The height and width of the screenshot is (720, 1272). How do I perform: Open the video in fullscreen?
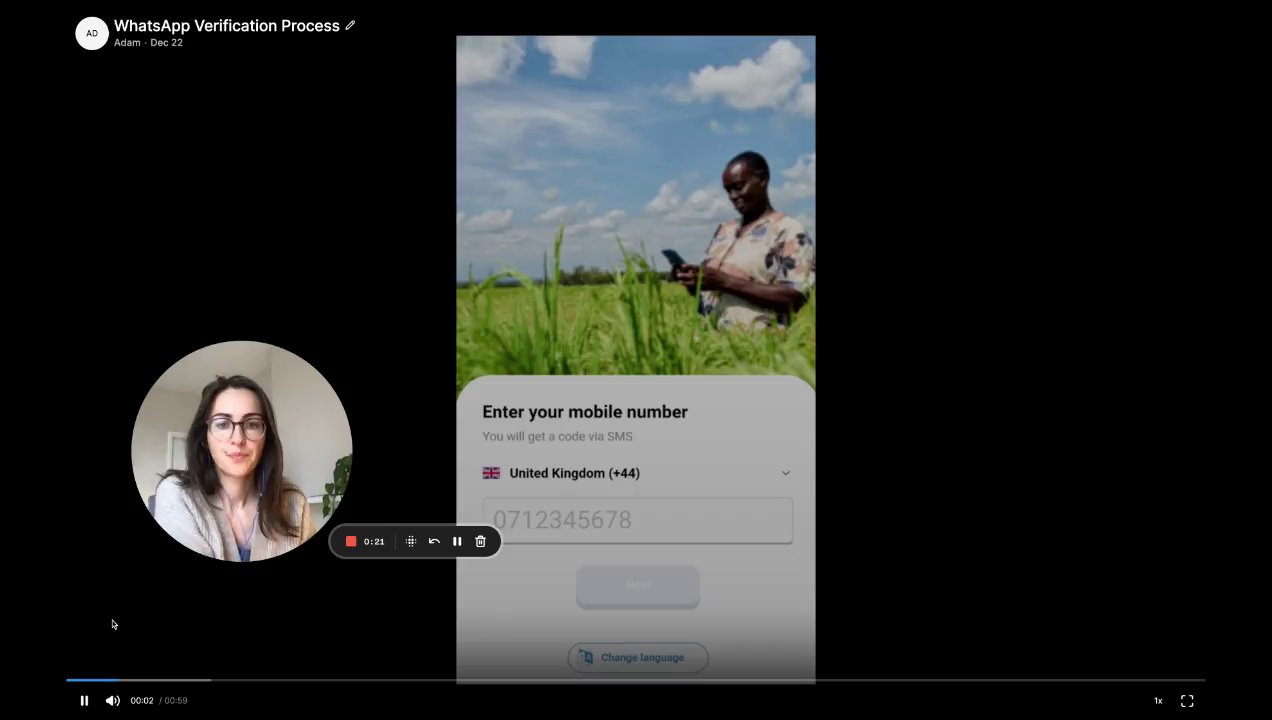click(x=1187, y=701)
